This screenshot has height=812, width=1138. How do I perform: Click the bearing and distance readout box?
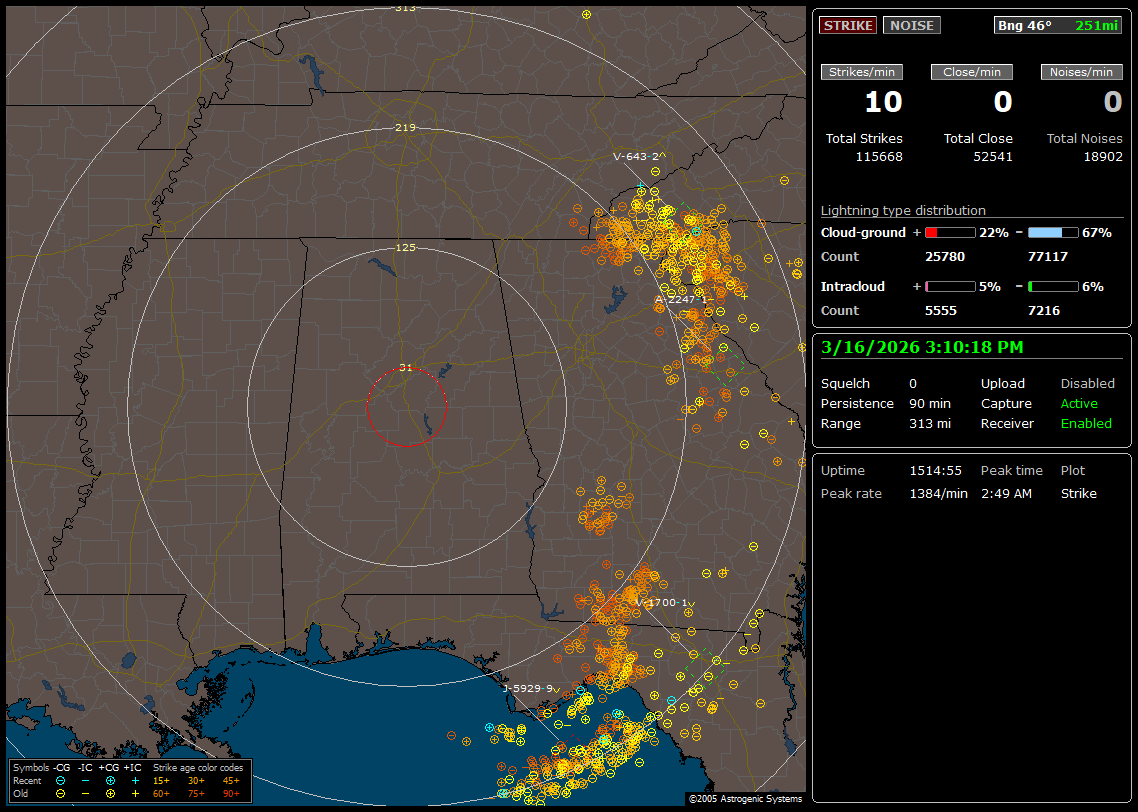(1058, 26)
